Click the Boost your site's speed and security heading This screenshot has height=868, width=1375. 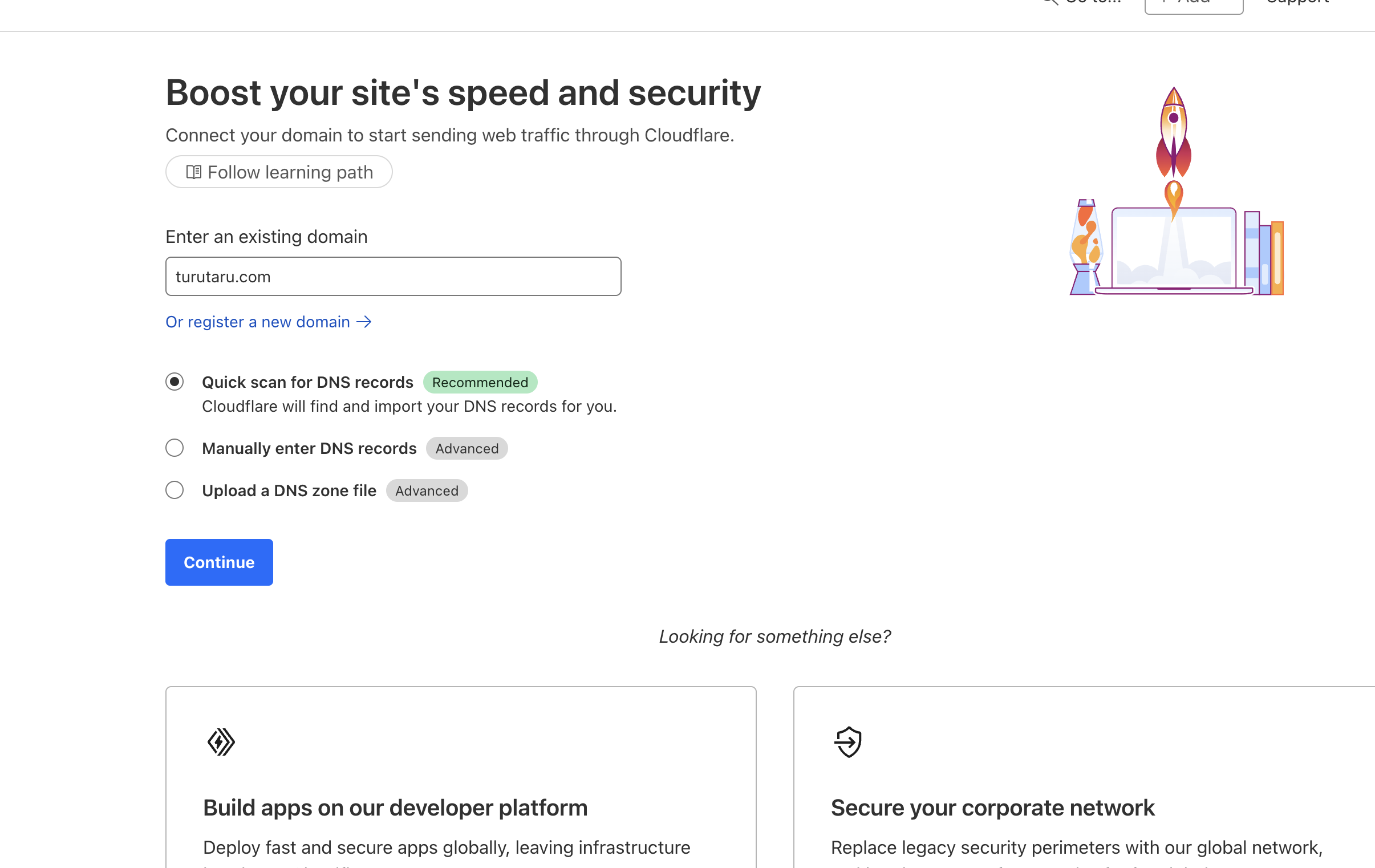pyautogui.click(x=463, y=92)
